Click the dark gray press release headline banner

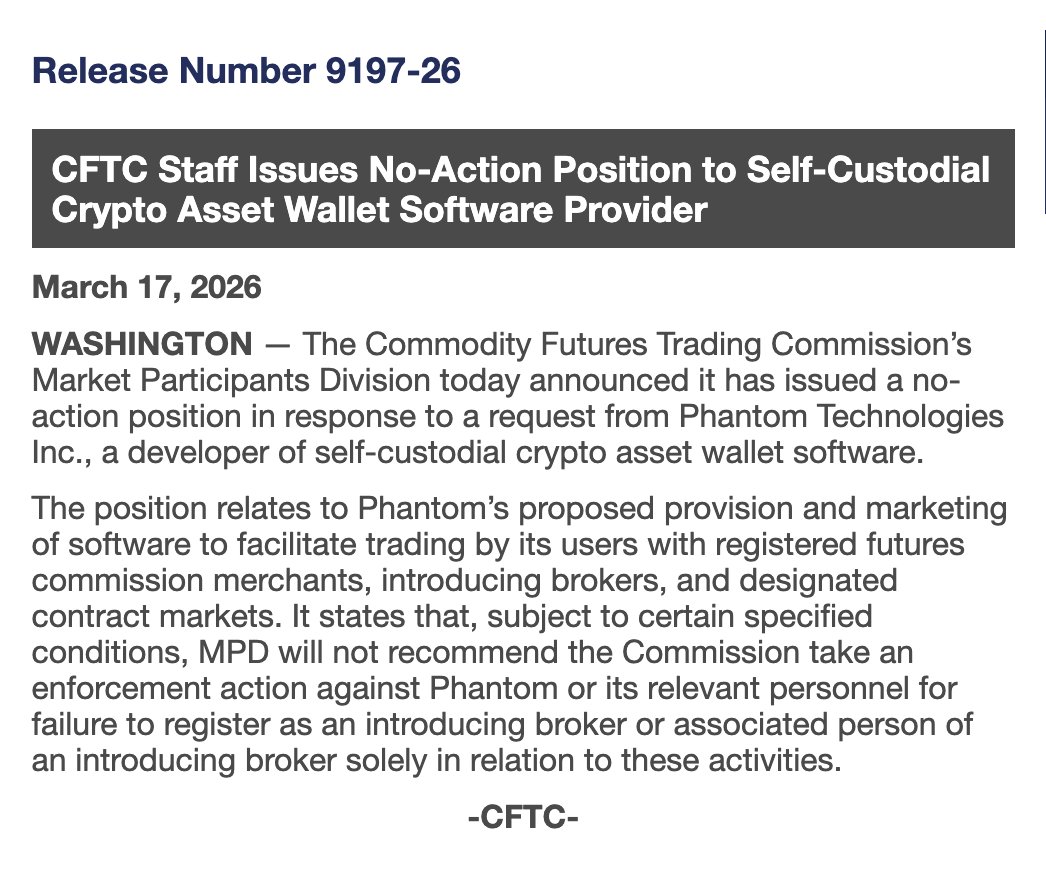[x=523, y=189]
